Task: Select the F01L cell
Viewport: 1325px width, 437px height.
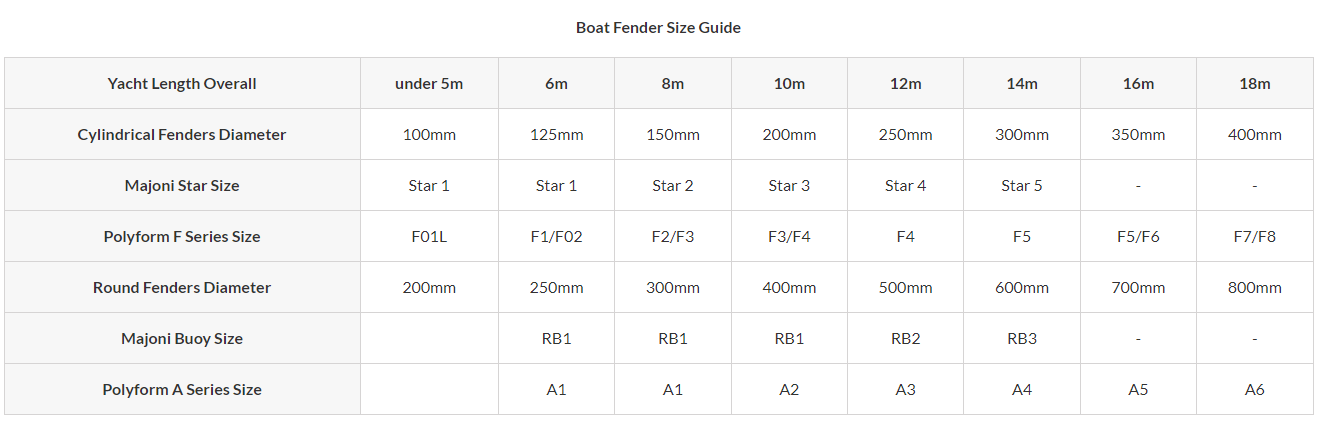Action: tap(429, 237)
